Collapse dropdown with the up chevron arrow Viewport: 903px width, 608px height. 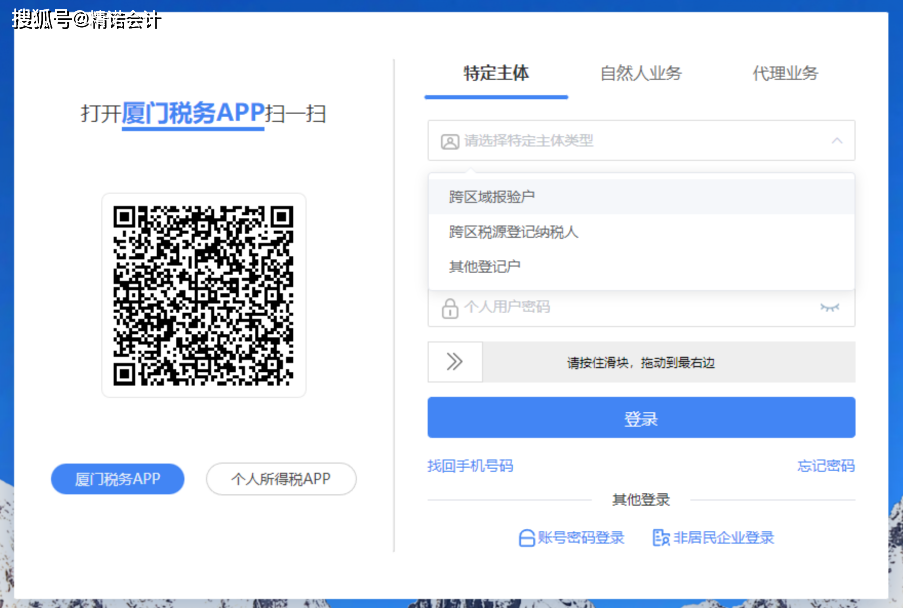coord(837,140)
